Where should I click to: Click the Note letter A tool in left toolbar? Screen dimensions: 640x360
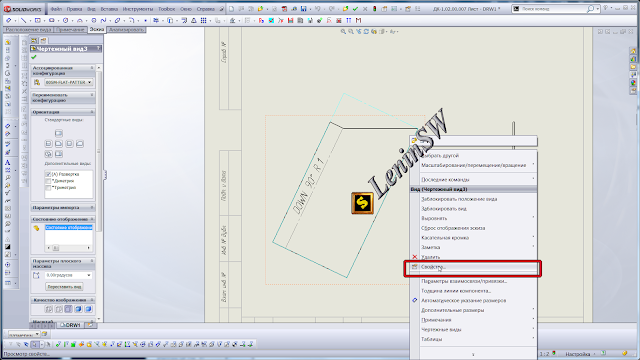[x=7, y=162]
